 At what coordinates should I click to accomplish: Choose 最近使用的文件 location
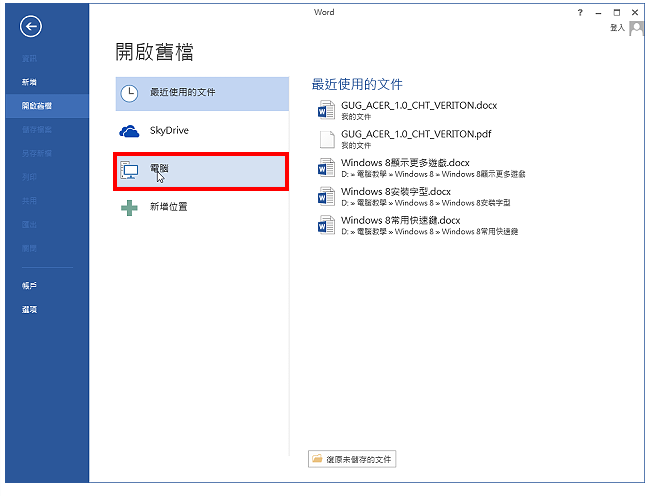[202, 94]
